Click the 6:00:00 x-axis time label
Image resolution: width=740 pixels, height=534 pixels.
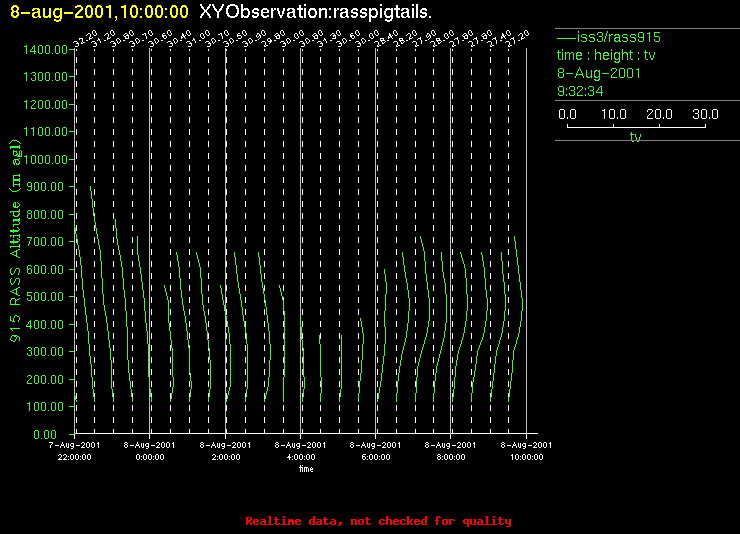click(376, 457)
